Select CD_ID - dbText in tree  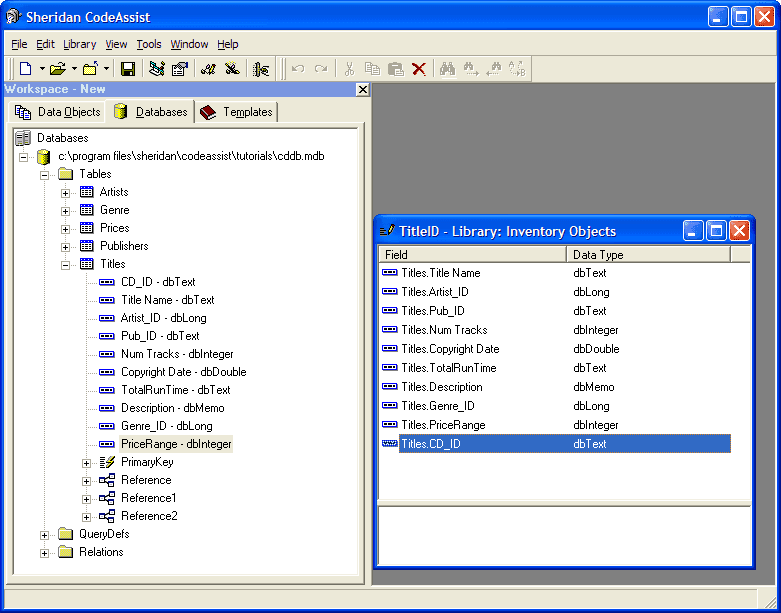click(x=158, y=282)
